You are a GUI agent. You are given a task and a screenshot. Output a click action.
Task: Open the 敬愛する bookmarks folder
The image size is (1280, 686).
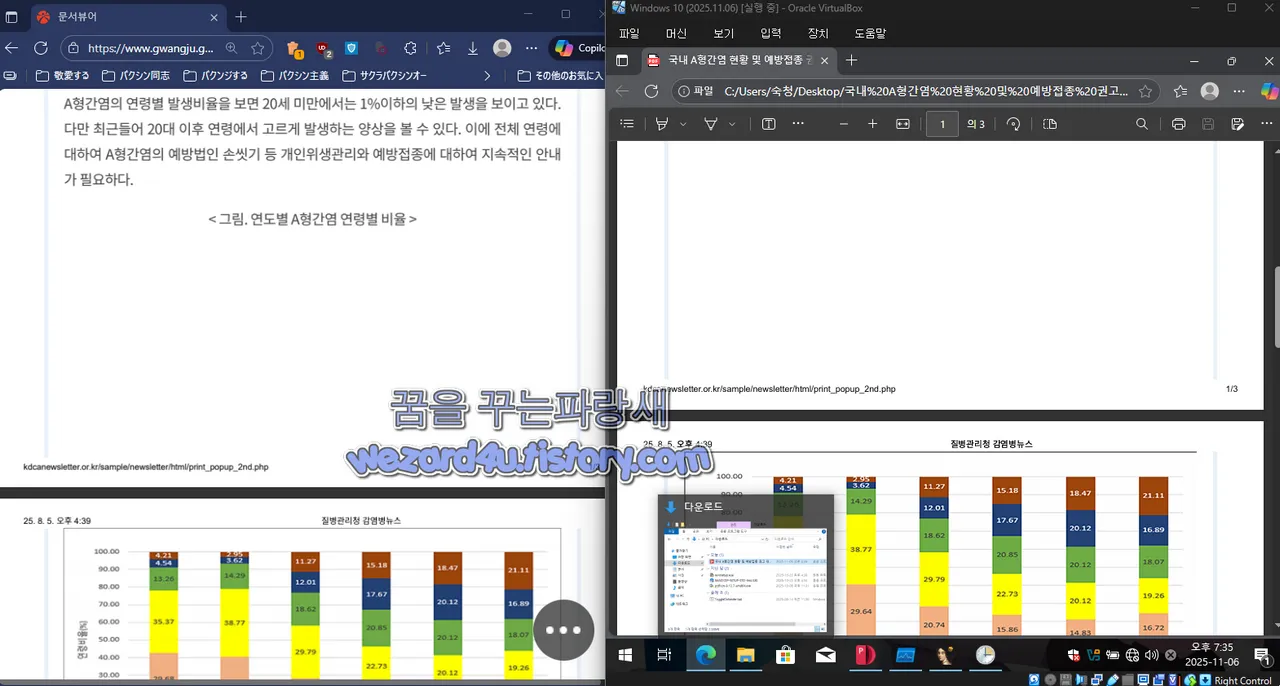(x=62, y=75)
